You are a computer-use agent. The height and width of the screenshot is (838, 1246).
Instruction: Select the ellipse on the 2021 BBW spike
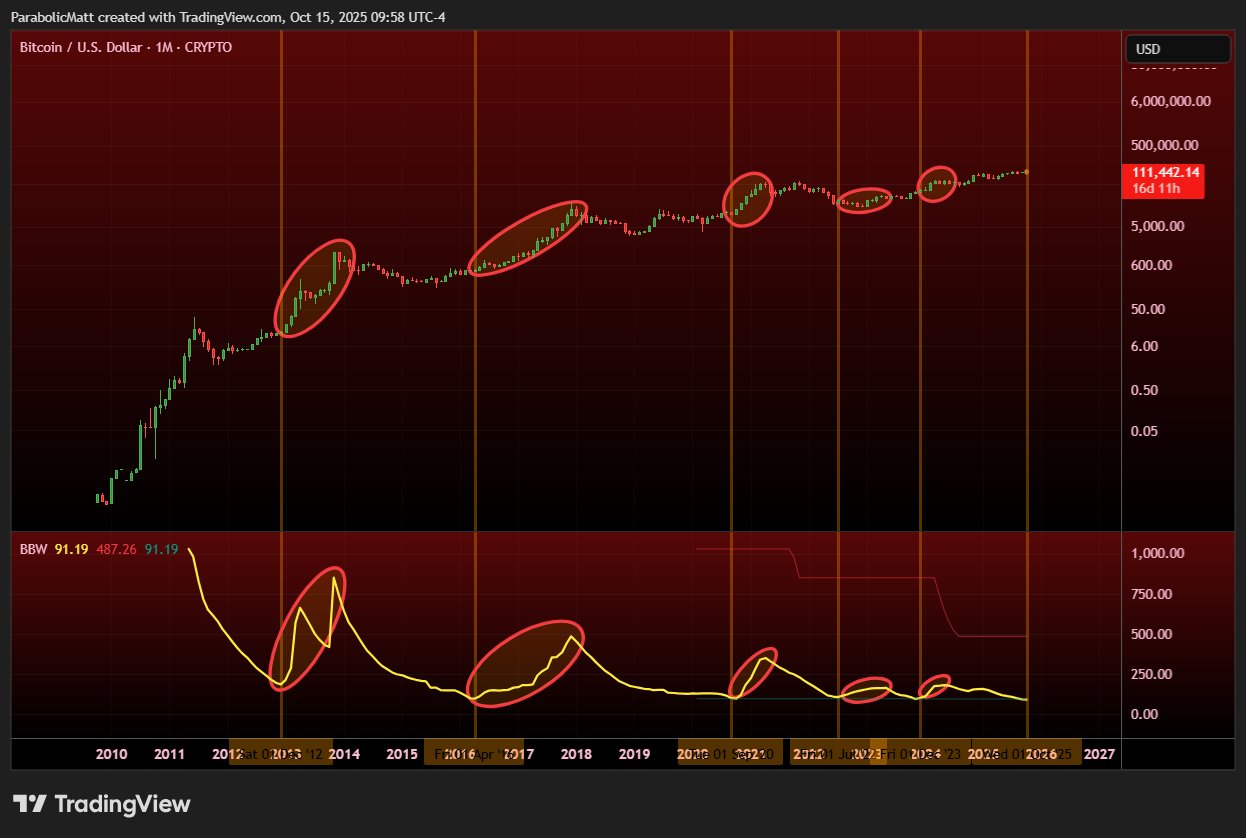pos(752,673)
